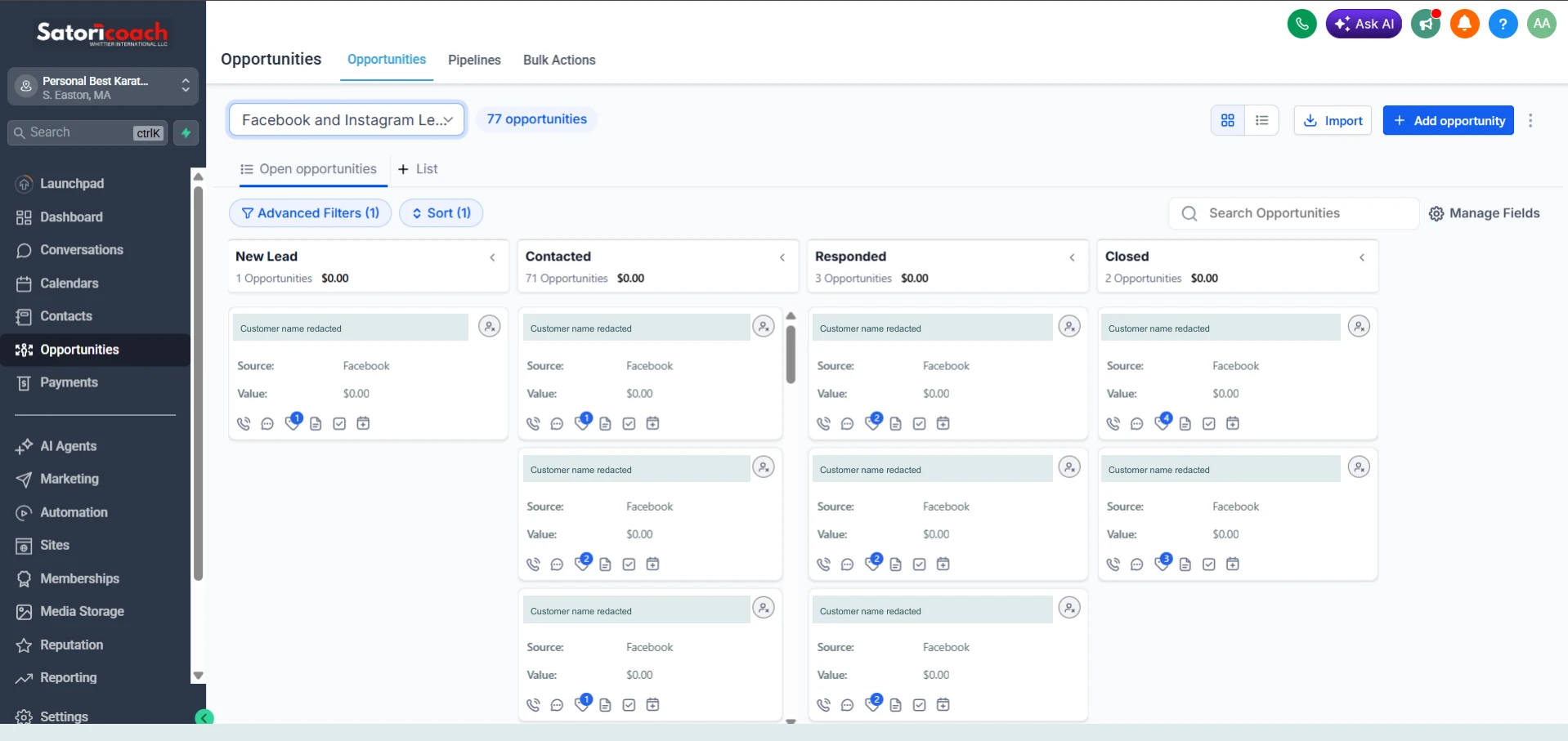Open the three-dot more options menu

[x=1530, y=120]
